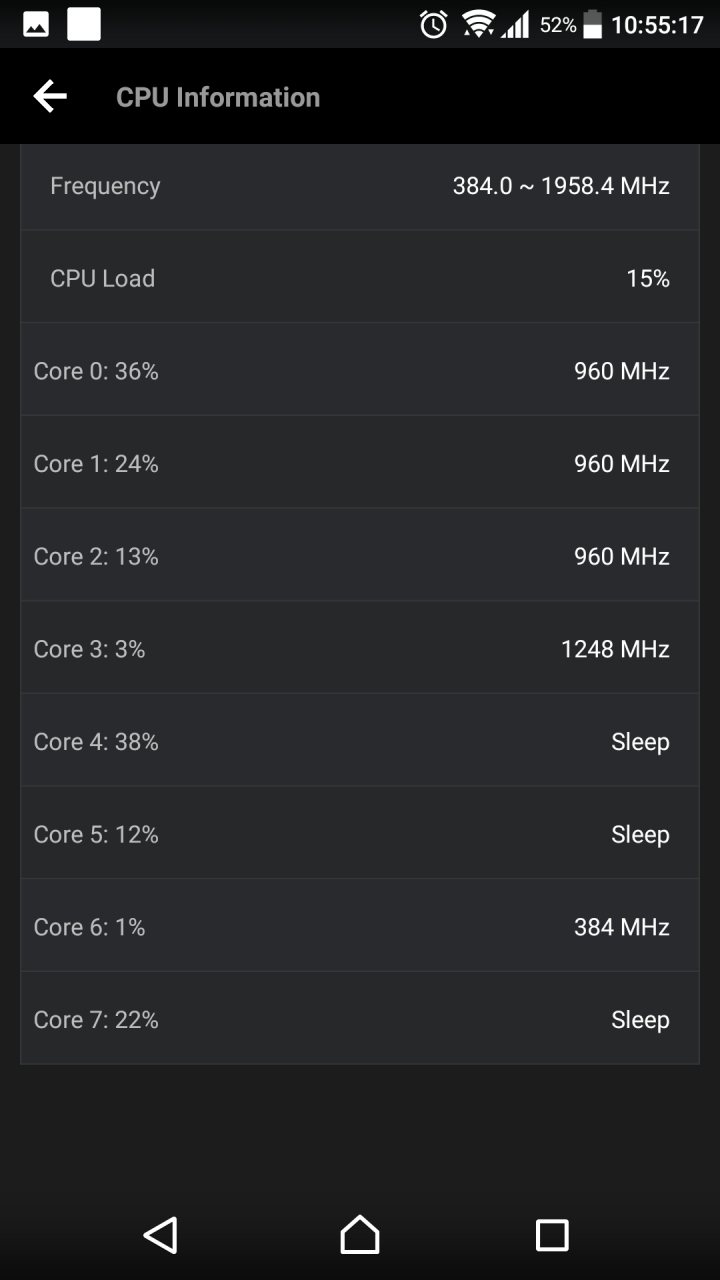Select Core 6 at 384 MHz

click(360, 927)
